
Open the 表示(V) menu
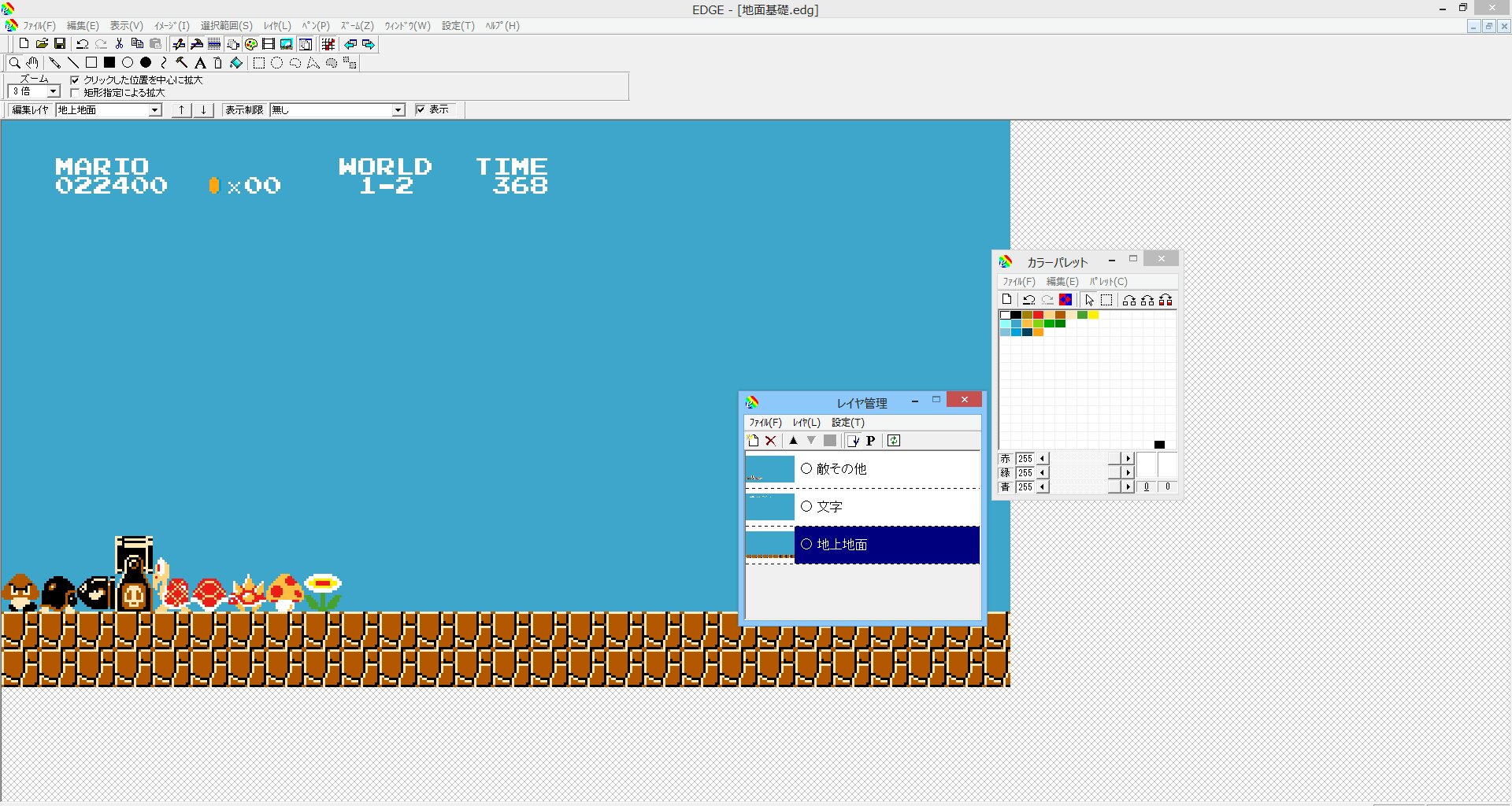tap(126, 26)
